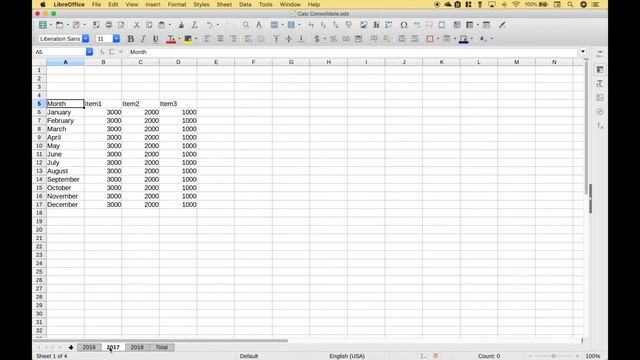640x360 pixels.
Task: Open the Data menu
Action: coord(245,4)
